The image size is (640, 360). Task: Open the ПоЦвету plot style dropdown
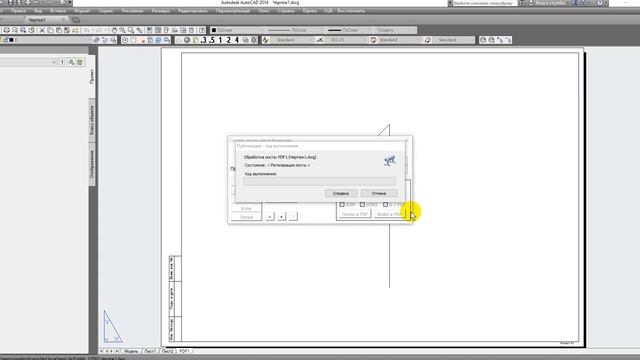[395, 30]
